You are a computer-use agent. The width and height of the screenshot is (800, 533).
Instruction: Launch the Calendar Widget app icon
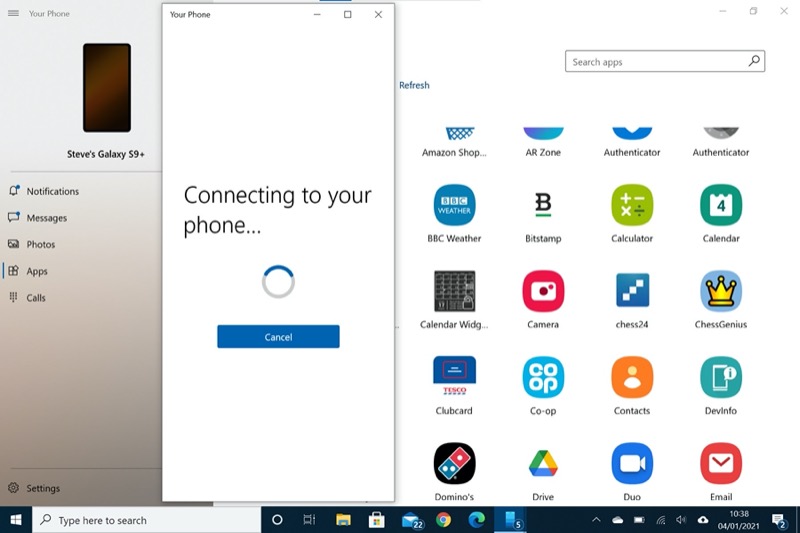(x=454, y=291)
